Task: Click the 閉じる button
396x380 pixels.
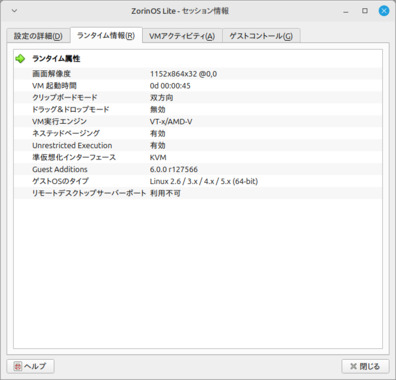Action: tap(365, 366)
